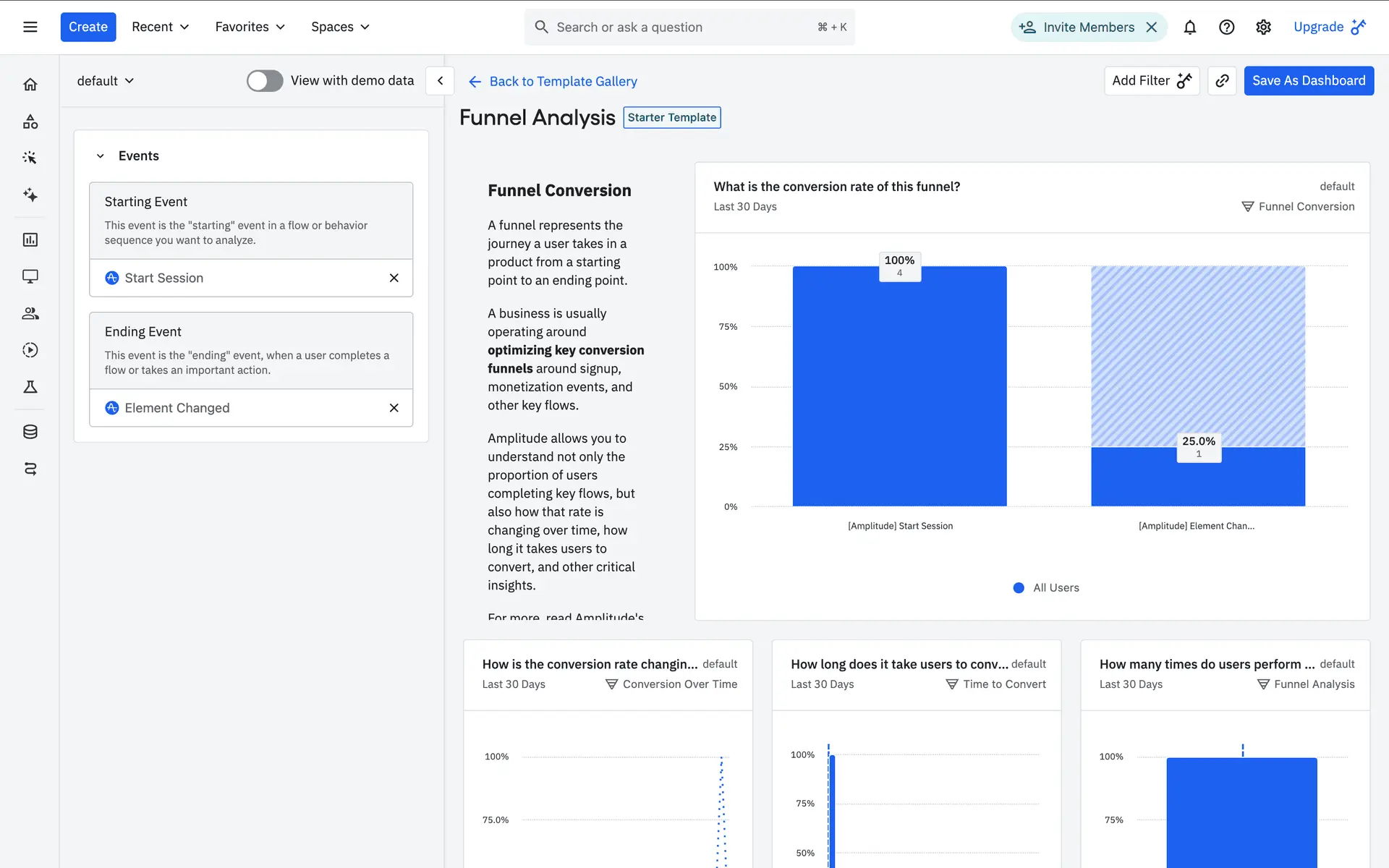The width and height of the screenshot is (1389, 868).
Task: Open the default project dropdown
Action: pos(106,81)
